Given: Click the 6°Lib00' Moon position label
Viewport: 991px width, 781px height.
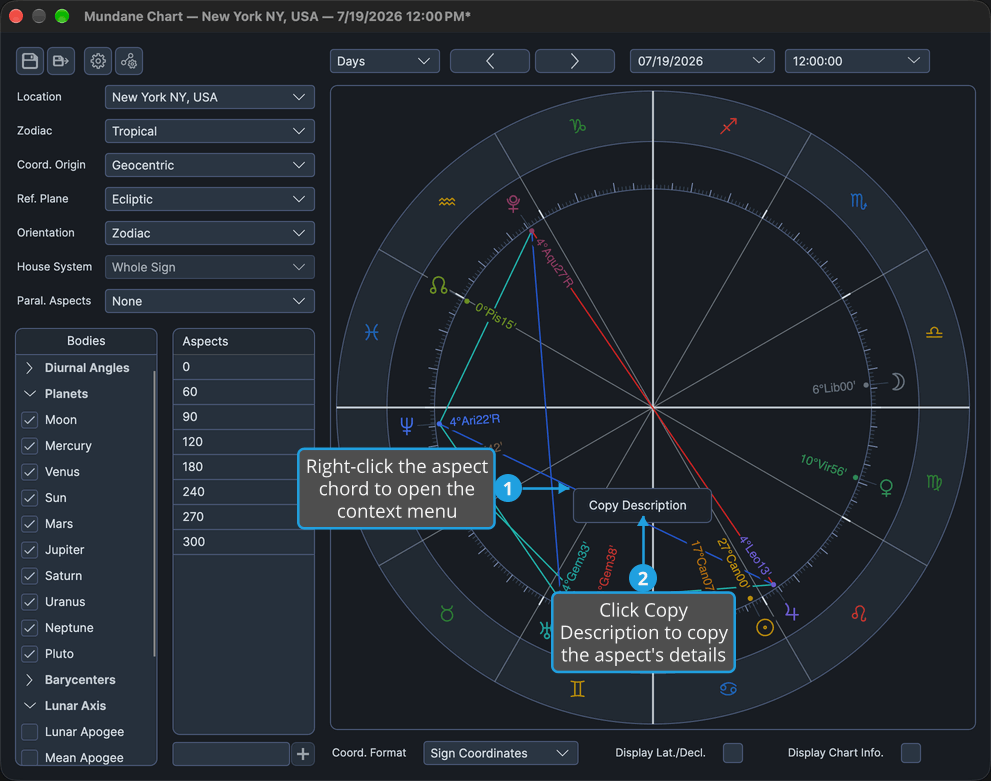Looking at the screenshot, I should click(834, 387).
